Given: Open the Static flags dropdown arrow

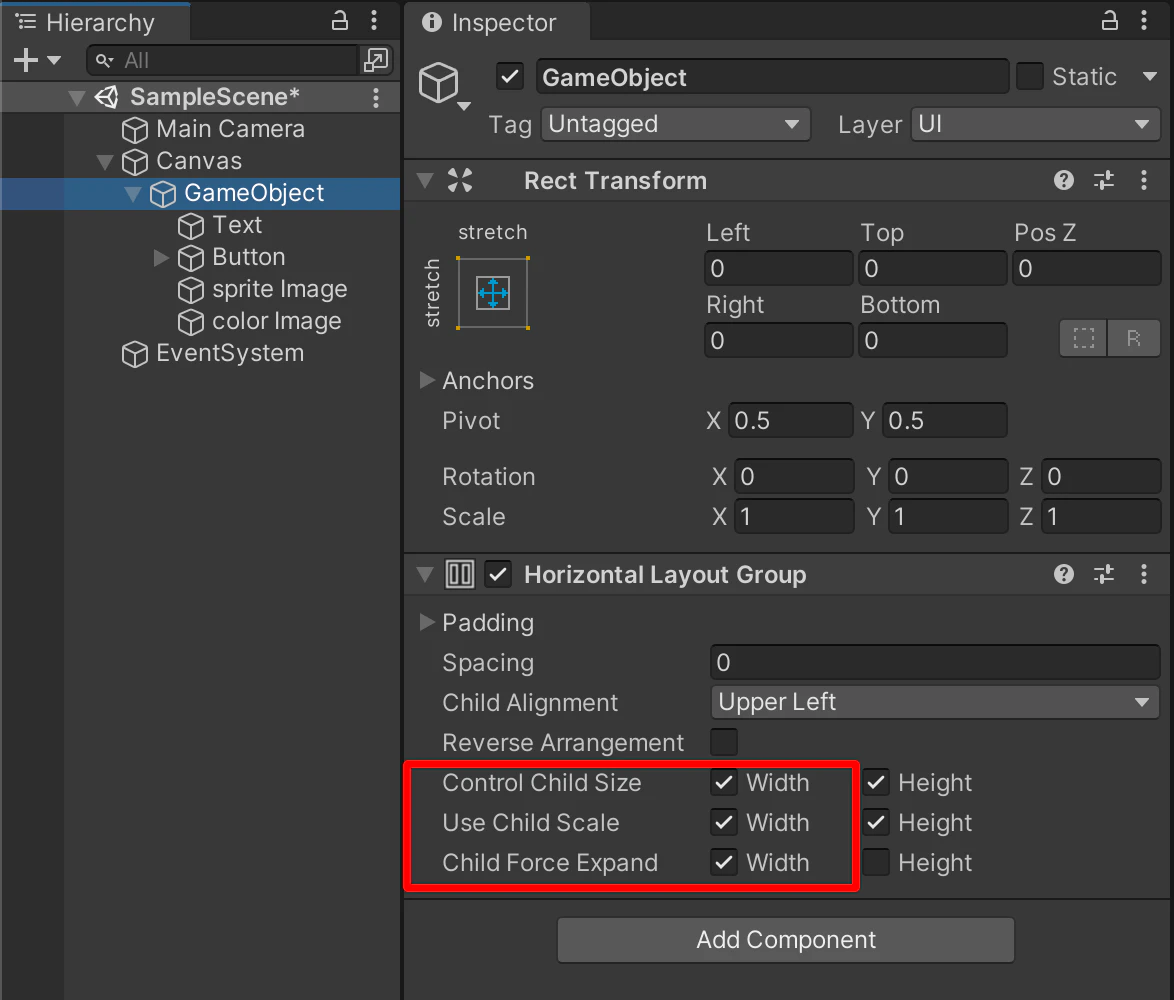Looking at the screenshot, I should point(1149,76).
